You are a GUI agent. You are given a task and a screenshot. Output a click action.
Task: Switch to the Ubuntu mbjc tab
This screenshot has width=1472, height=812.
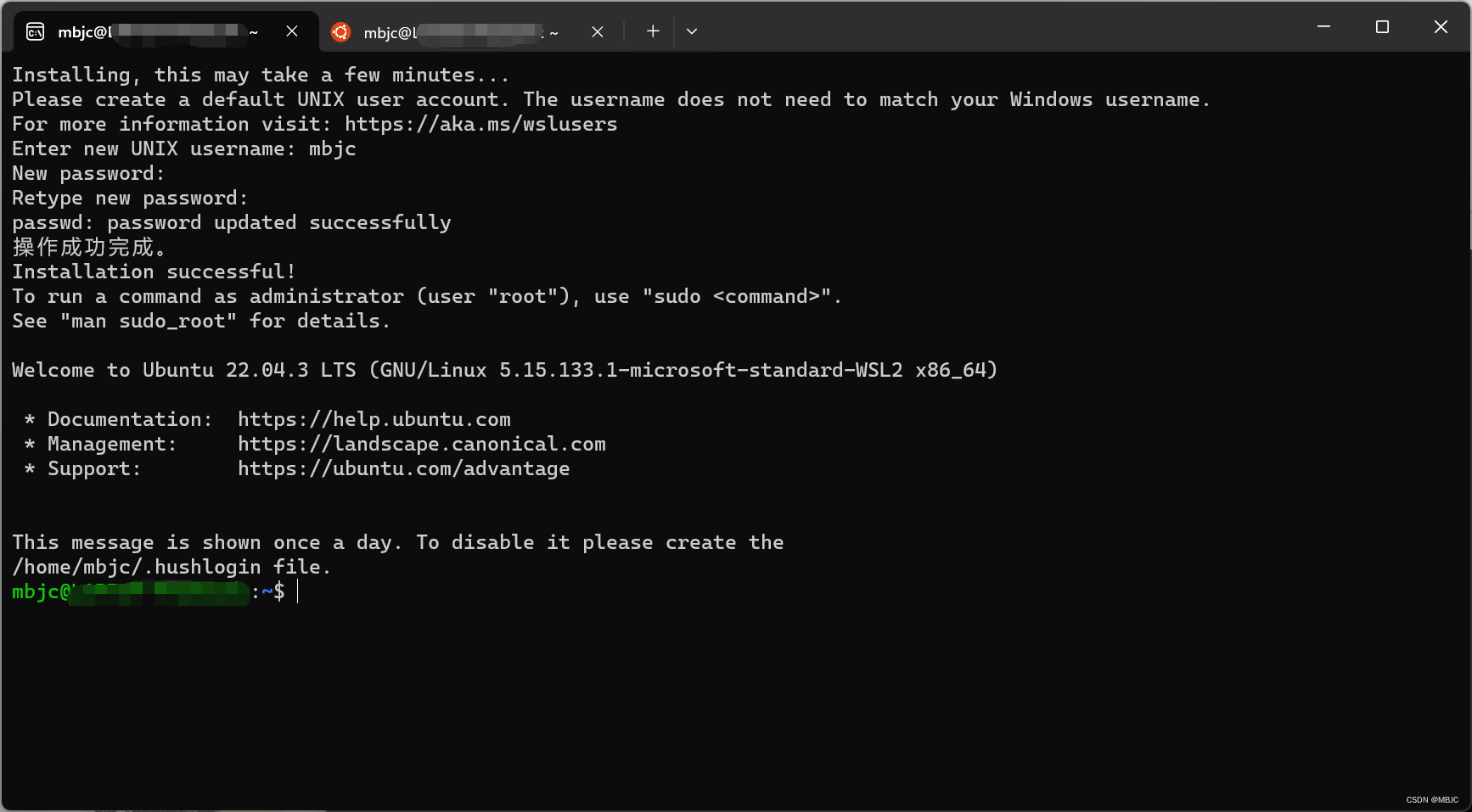(x=458, y=32)
